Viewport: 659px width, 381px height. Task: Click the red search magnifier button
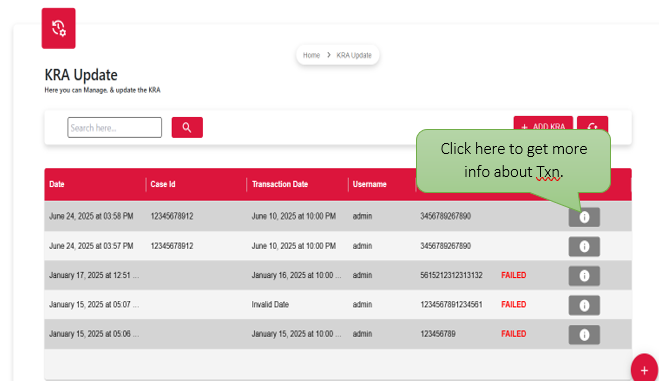(187, 127)
